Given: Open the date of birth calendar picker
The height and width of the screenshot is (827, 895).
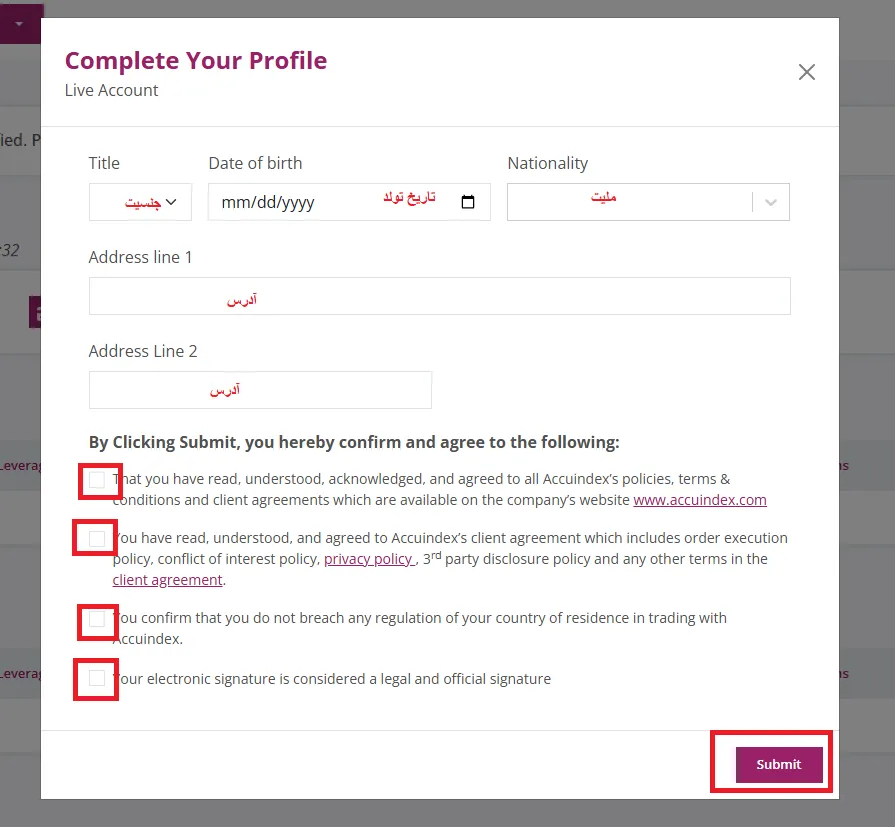Looking at the screenshot, I should [468, 202].
